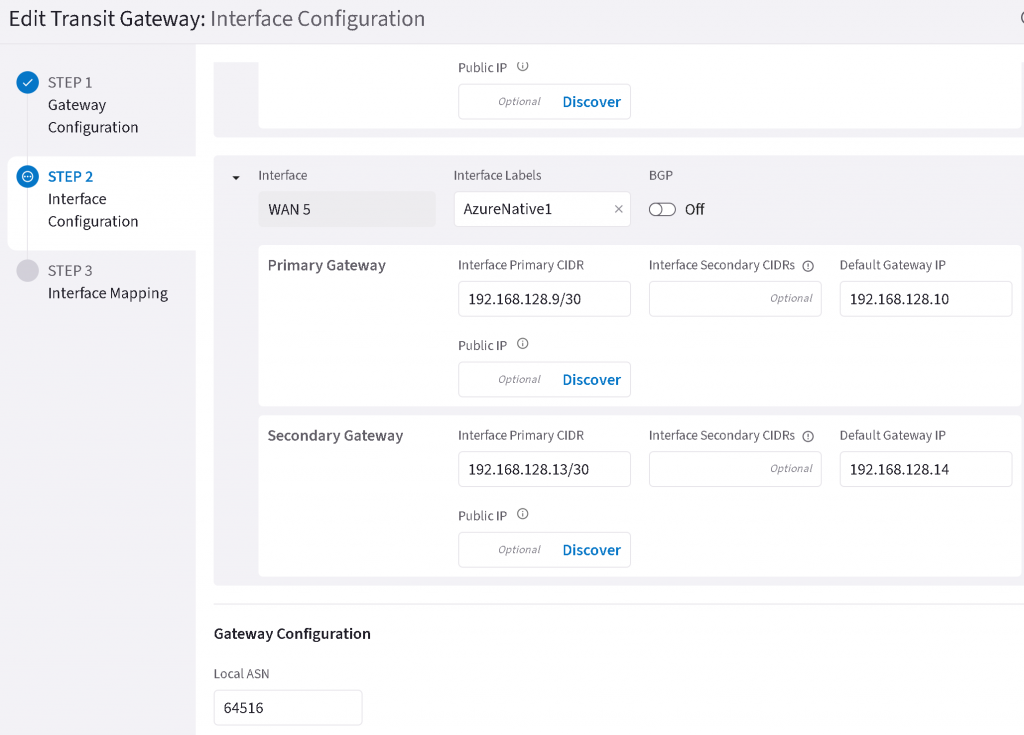Click Secondary Gateway Default Gateway IP field
The height and width of the screenshot is (735, 1024).
point(925,469)
